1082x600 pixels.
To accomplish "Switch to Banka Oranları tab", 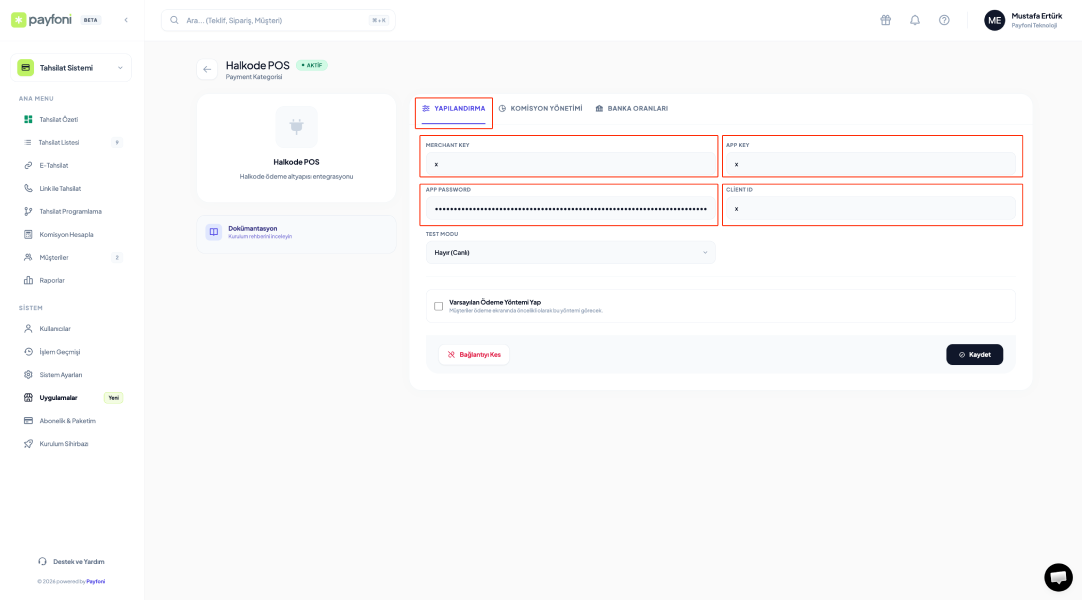I will point(631,108).
